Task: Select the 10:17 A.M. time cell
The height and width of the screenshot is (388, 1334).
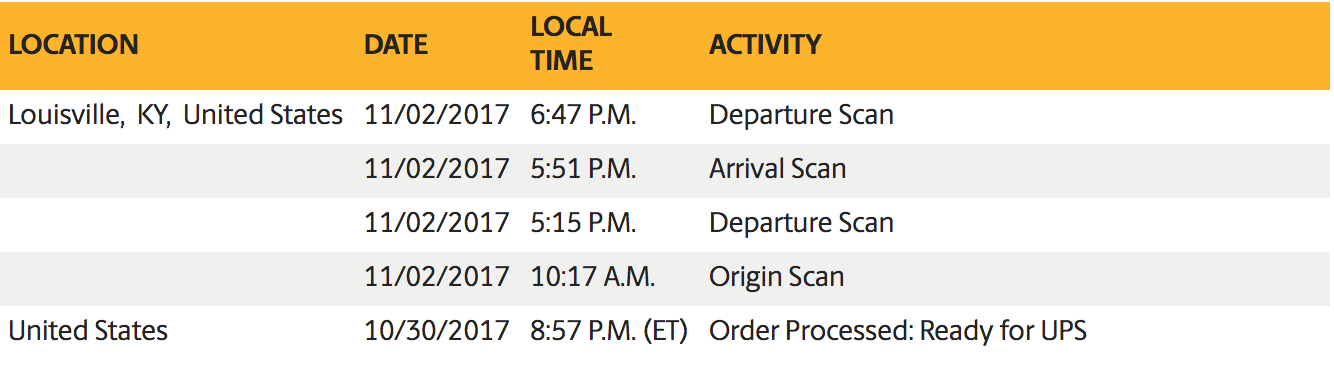Action: 593,277
